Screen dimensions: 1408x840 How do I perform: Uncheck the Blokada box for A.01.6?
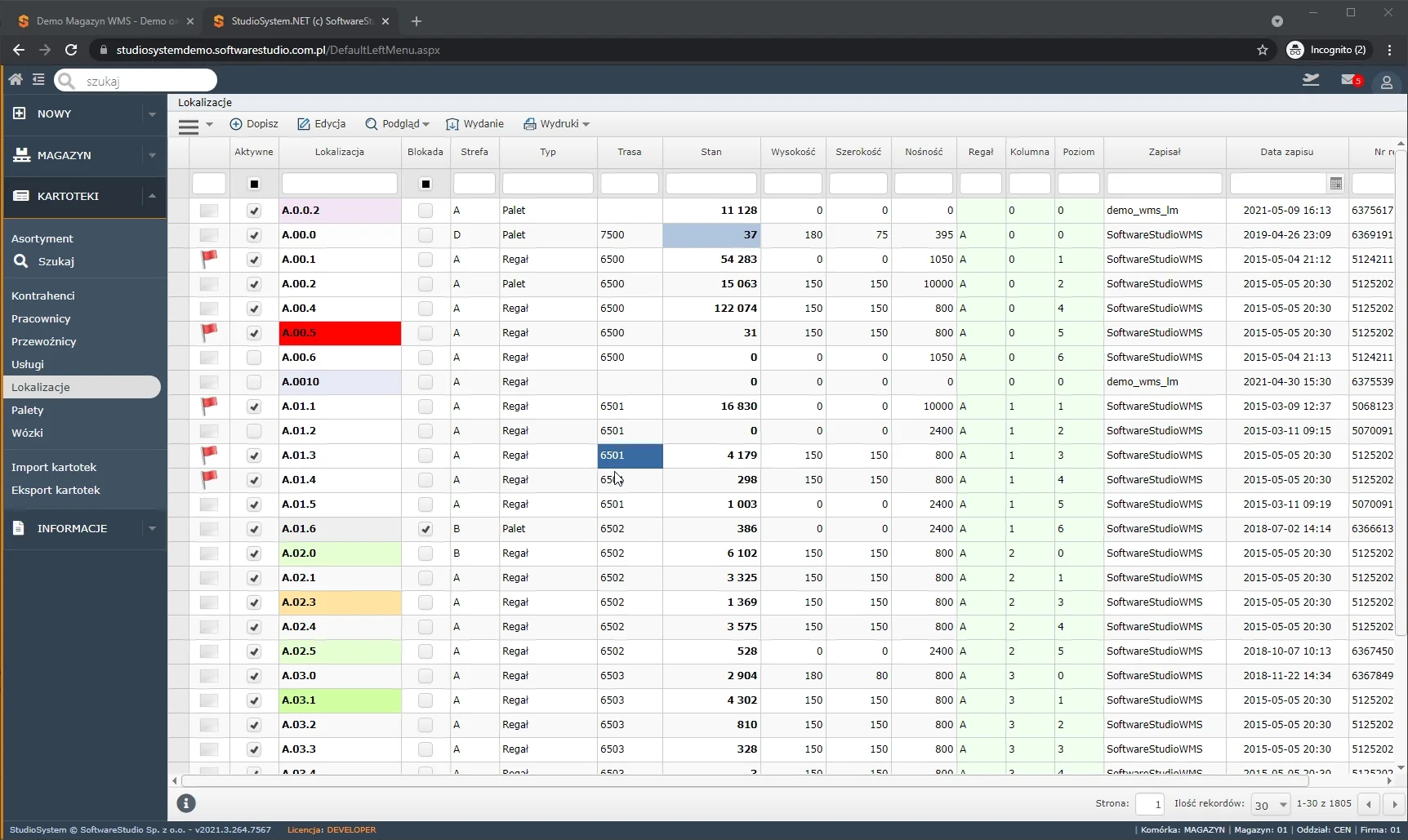click(x=426, y=529)
